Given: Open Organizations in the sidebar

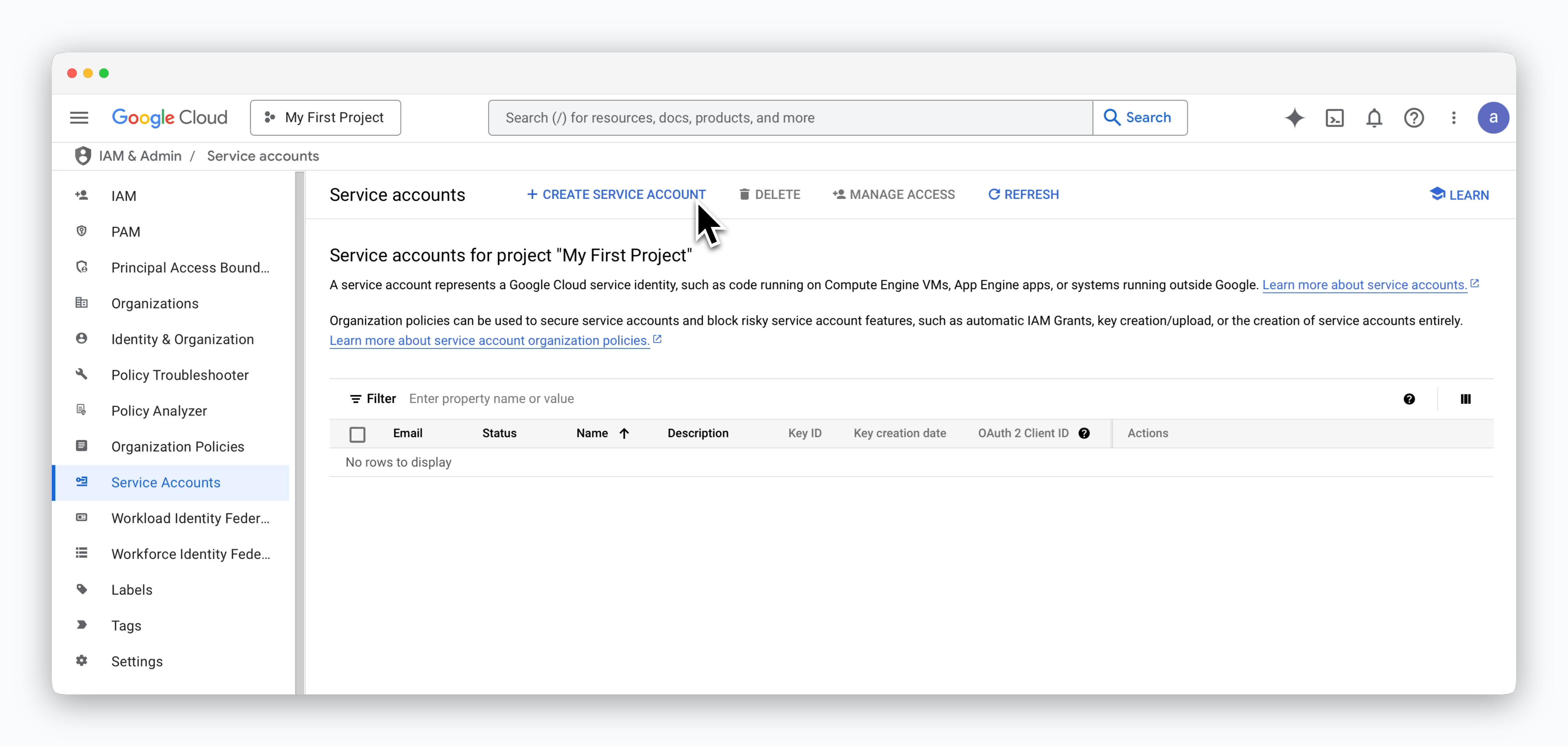Looking at the screenshot, I should click(x=170, y=303).
